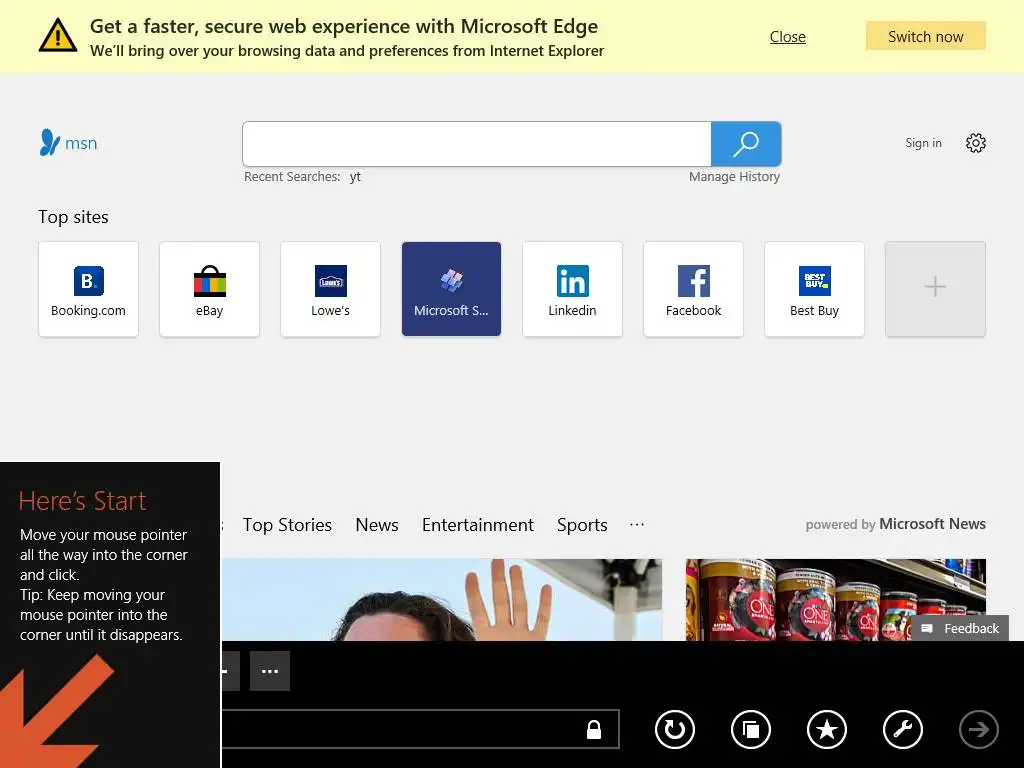Click the lock security icon in address bar

click(594, 729)
